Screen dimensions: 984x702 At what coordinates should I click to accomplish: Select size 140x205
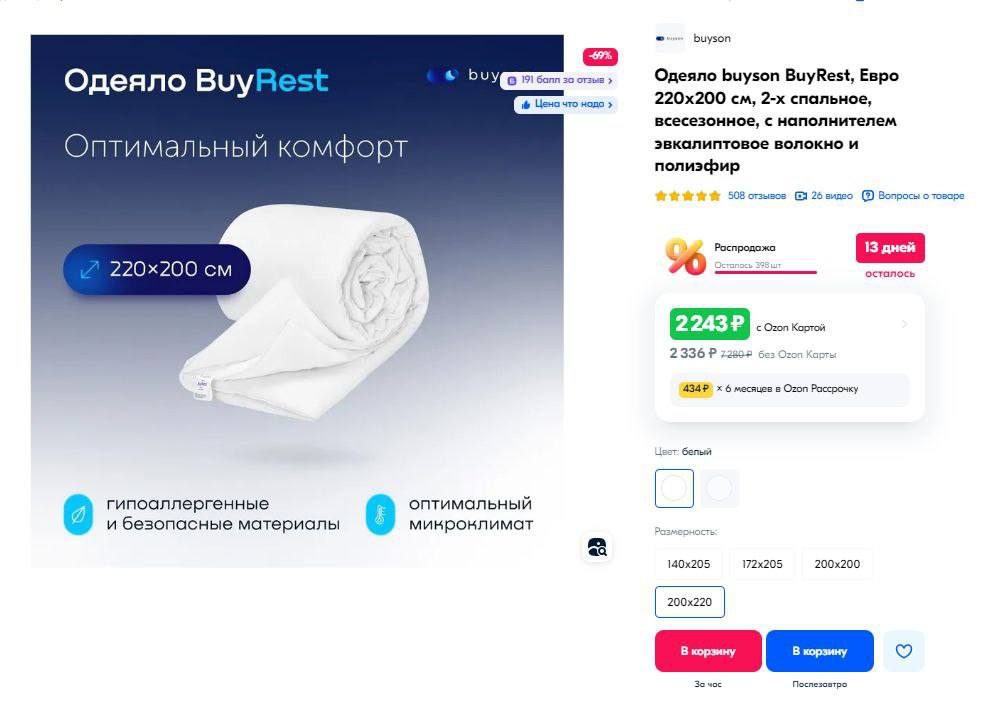coord(688,564)
